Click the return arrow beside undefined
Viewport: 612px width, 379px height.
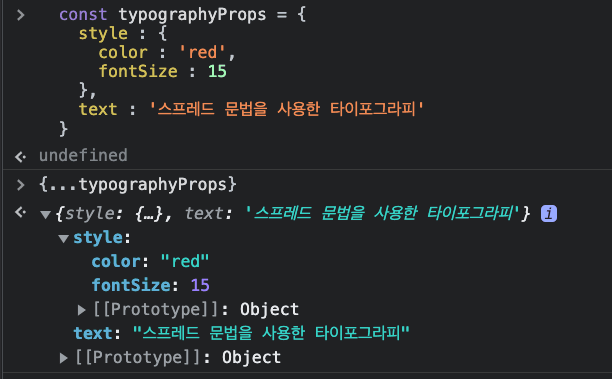click(x=20, y=157)
